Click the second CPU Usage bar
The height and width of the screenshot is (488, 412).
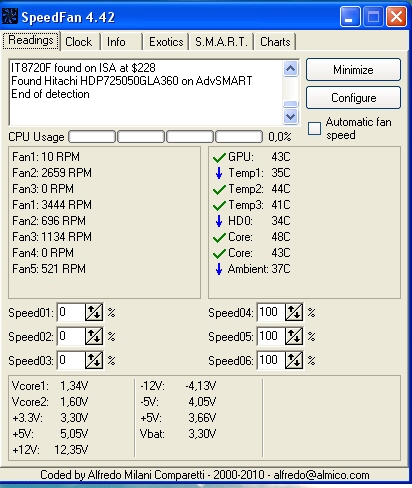coord(141,137)
